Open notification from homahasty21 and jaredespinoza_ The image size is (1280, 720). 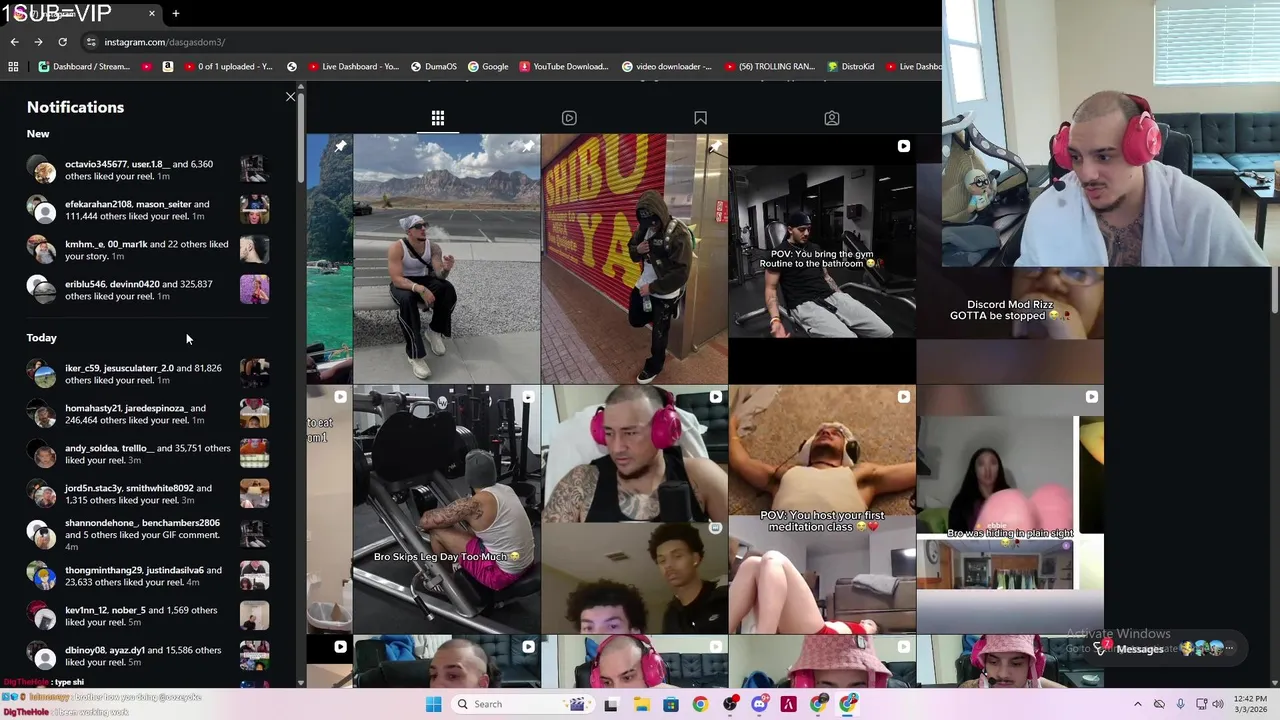point(148,414)
